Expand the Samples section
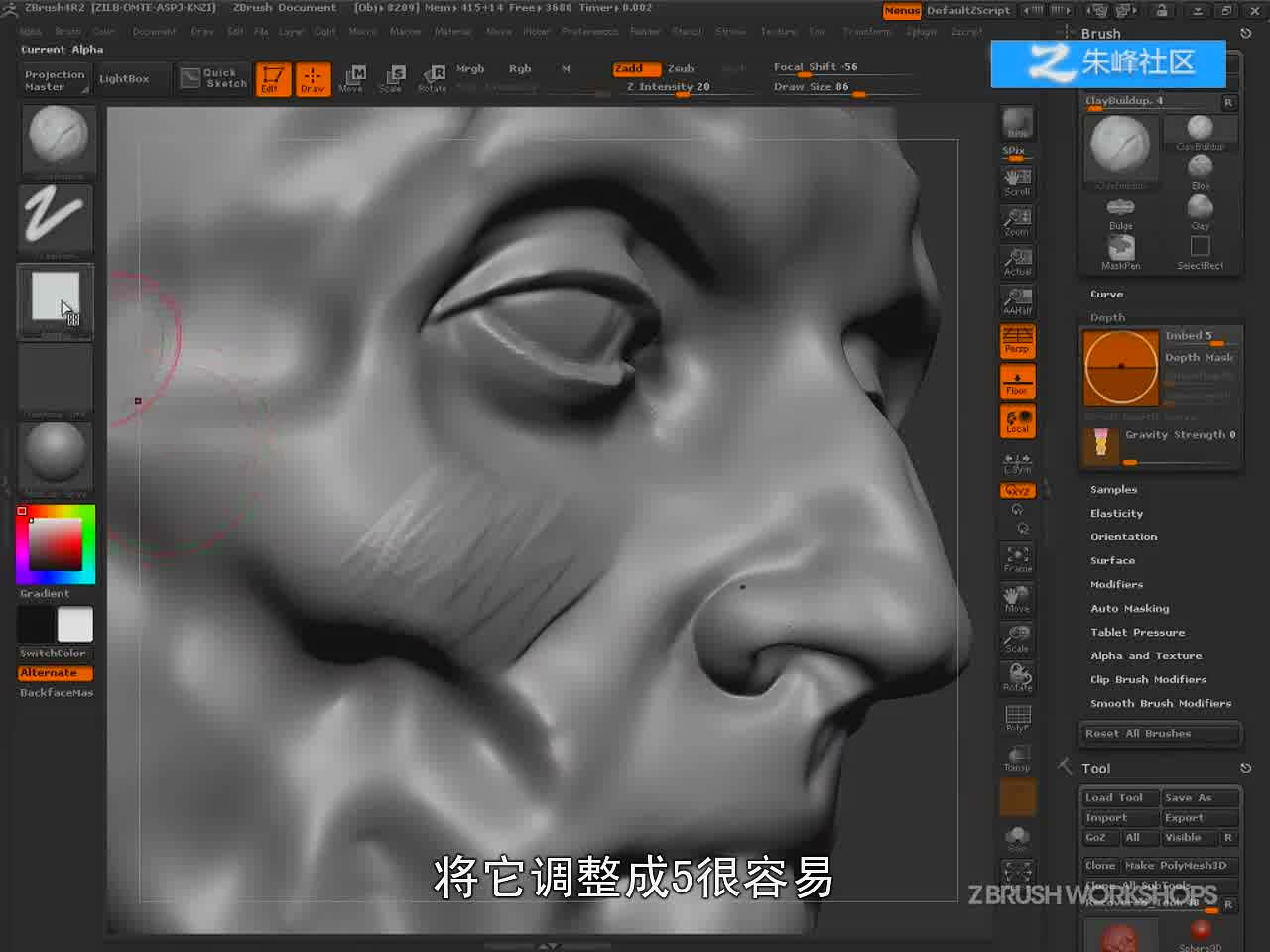 [1113, 489]
